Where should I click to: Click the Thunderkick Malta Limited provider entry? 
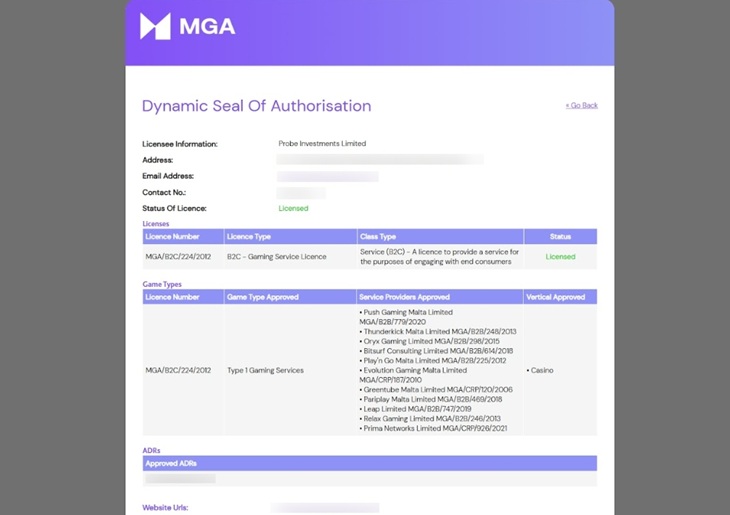pos(438,332)
